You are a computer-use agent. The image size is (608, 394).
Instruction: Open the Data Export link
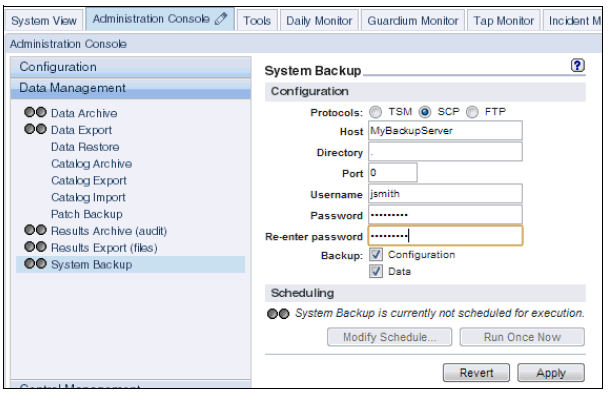[81, 130]
